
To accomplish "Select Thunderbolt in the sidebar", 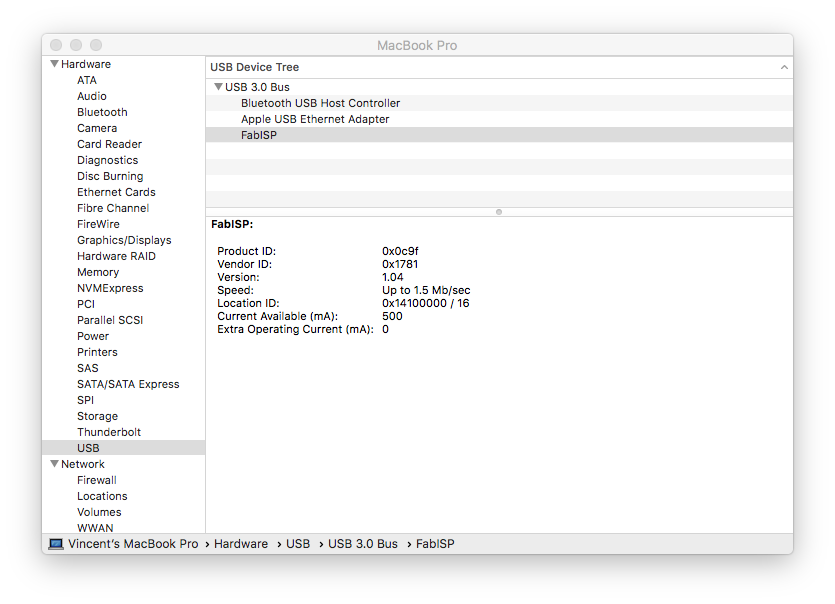I will pos(109,432).
